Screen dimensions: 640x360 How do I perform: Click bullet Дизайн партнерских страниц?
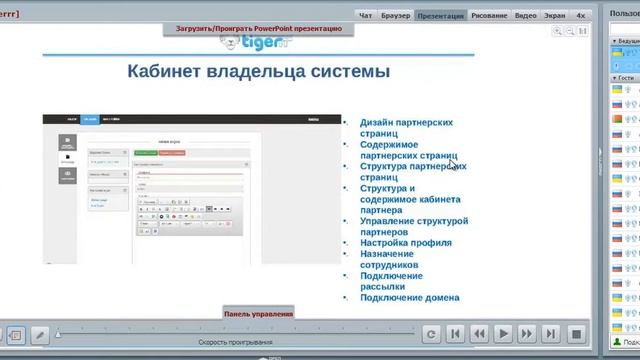point(407,128)
